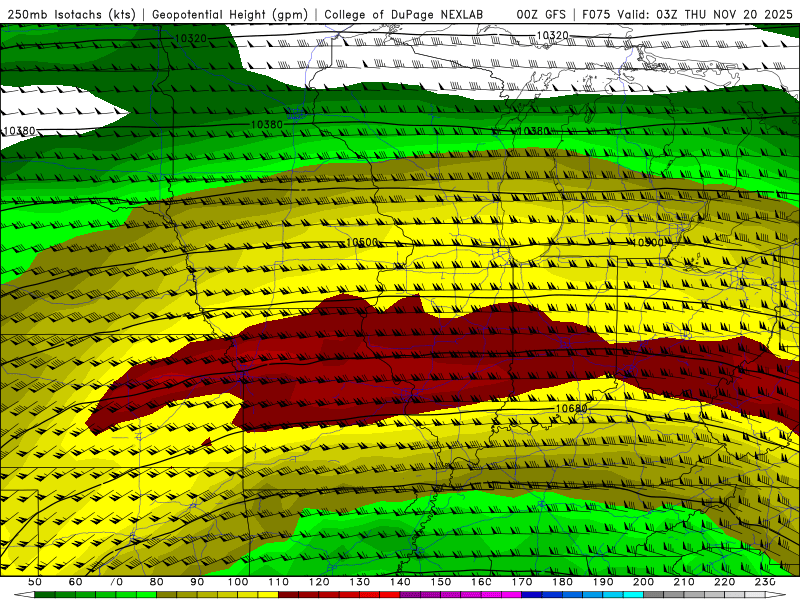Image resolution: width=800 pixels, height=600 pixels.
Task: Click the '120' value on the color scale
Action: [x=319, y=582]
